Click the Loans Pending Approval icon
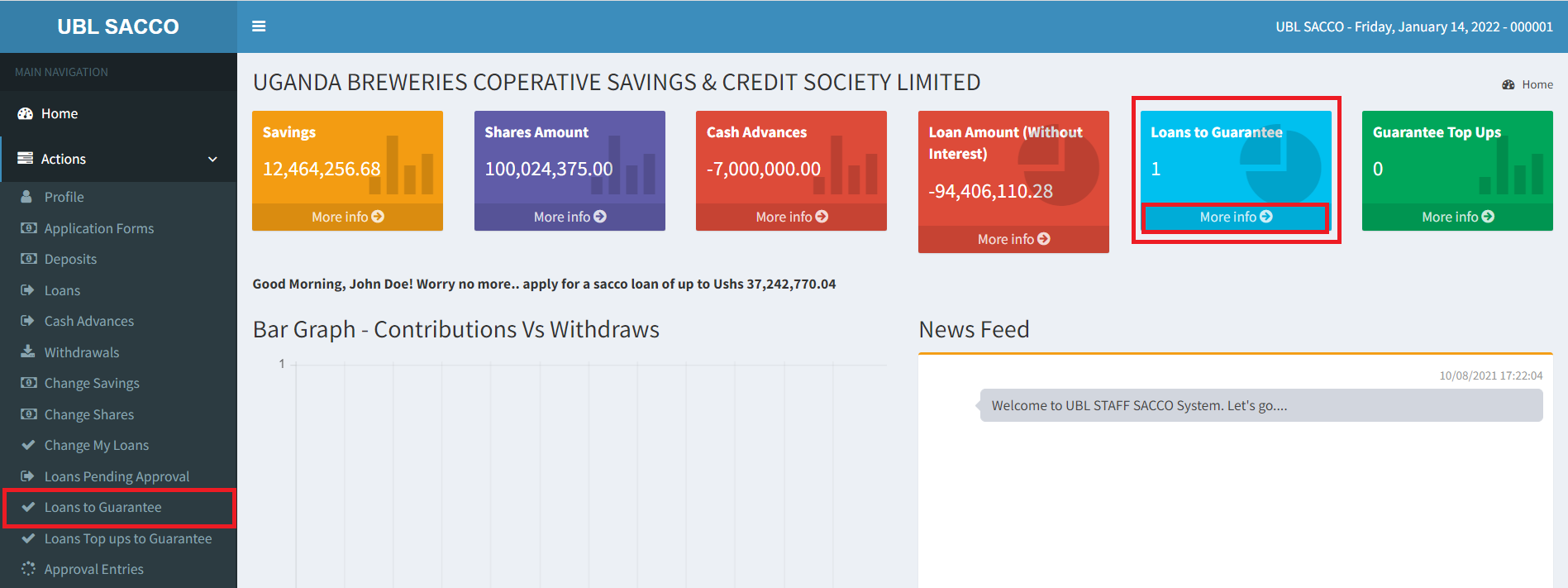 (x=28, y=476)
